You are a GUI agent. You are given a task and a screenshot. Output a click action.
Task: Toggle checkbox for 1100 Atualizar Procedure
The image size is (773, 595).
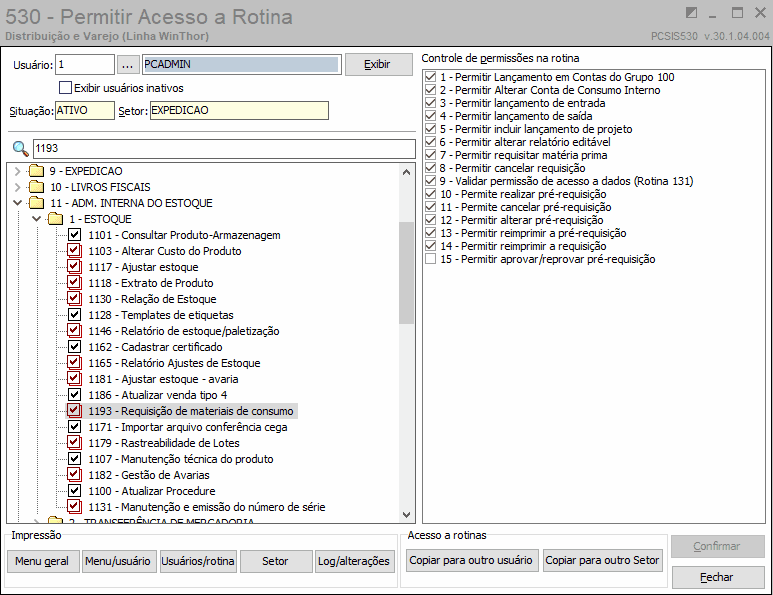tap(74, 490)
